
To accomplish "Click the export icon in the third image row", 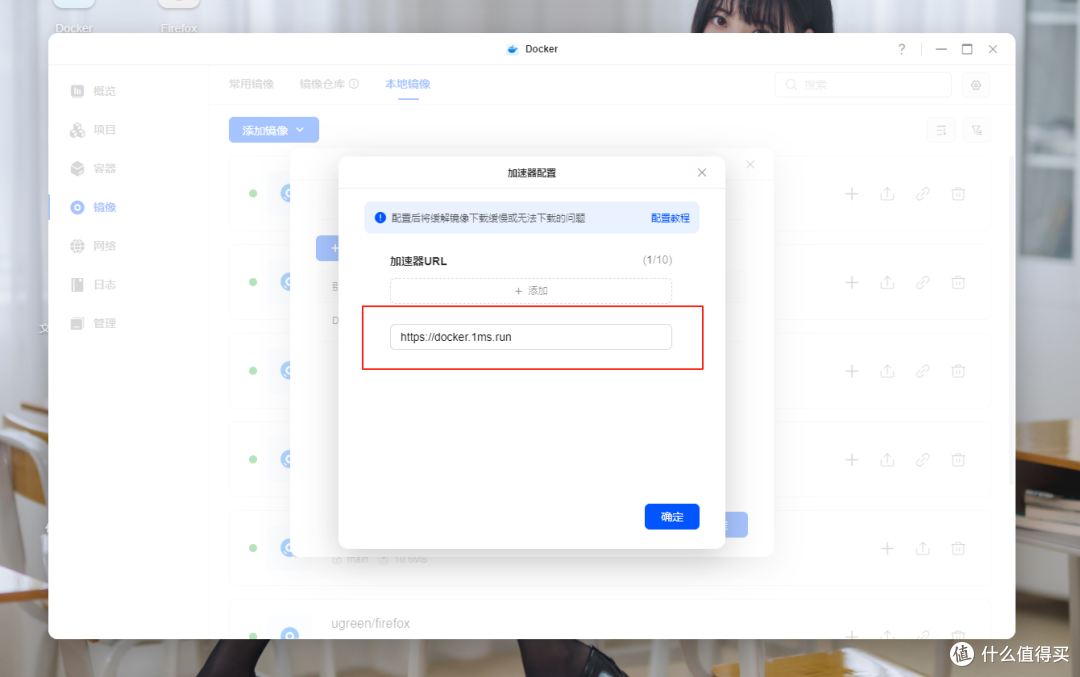I will 887,371.
